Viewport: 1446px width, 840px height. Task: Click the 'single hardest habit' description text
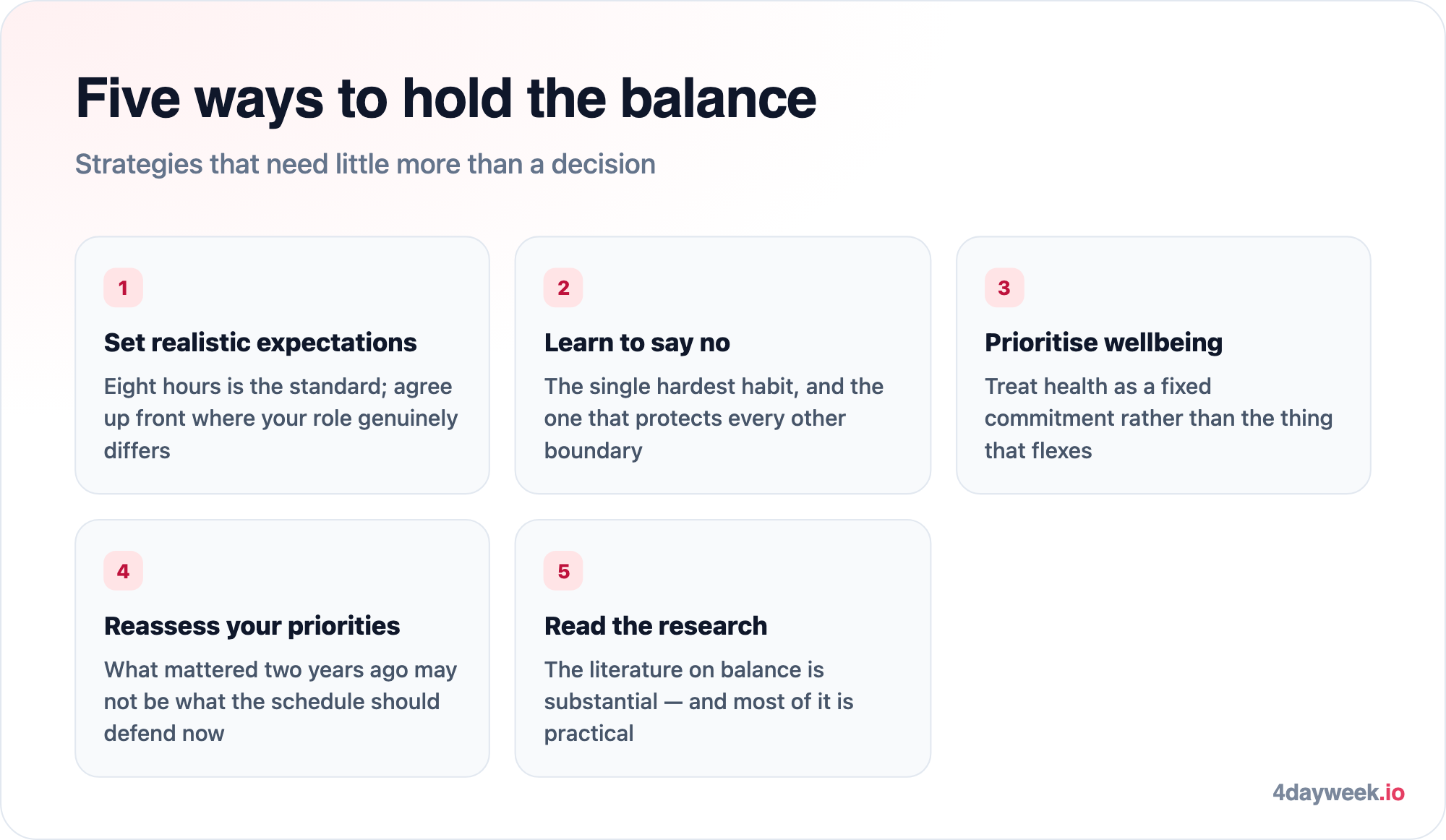(x=714, y=419)
